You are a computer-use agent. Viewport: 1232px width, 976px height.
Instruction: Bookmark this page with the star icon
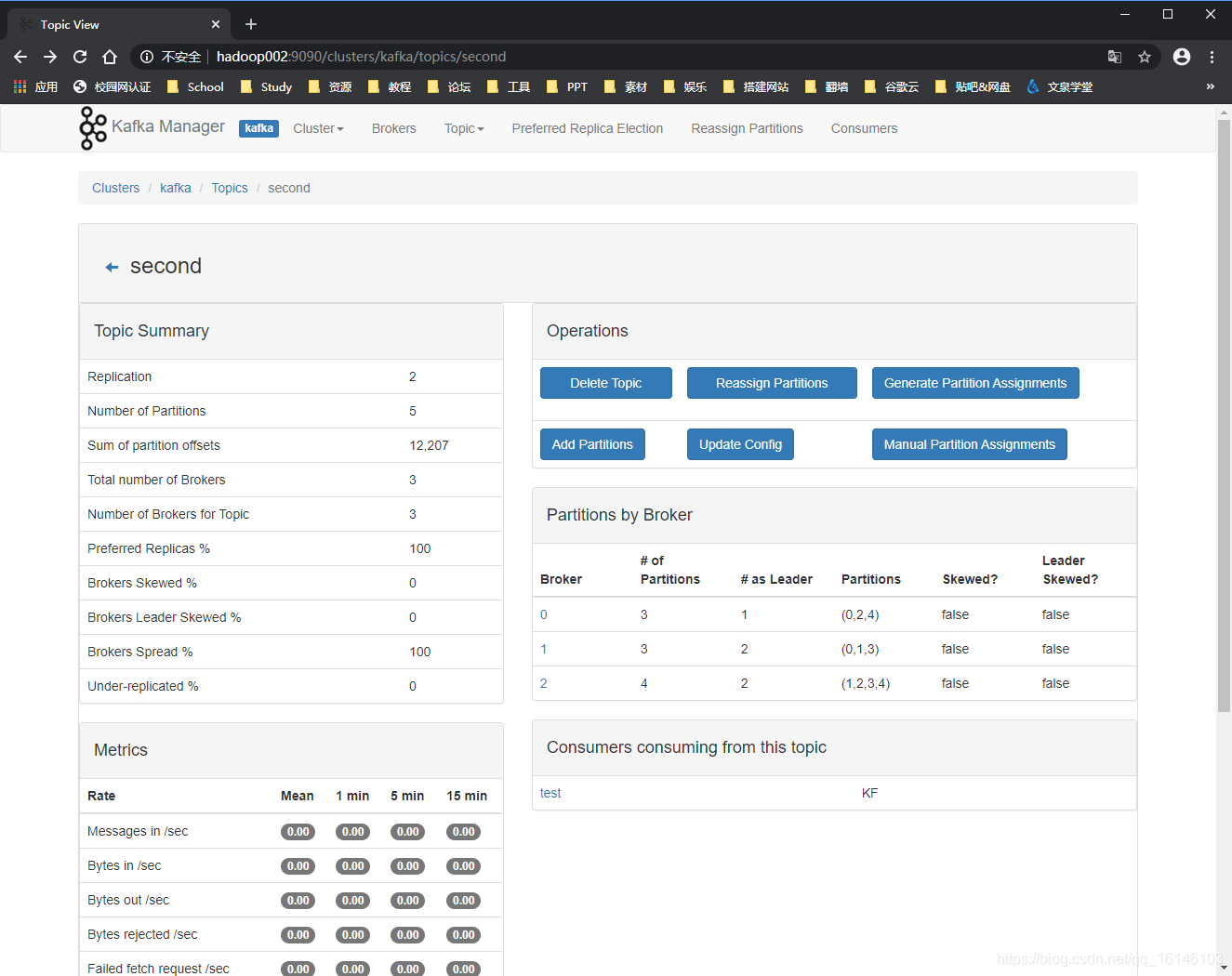pyautogui.click(x=1145, y=57)
